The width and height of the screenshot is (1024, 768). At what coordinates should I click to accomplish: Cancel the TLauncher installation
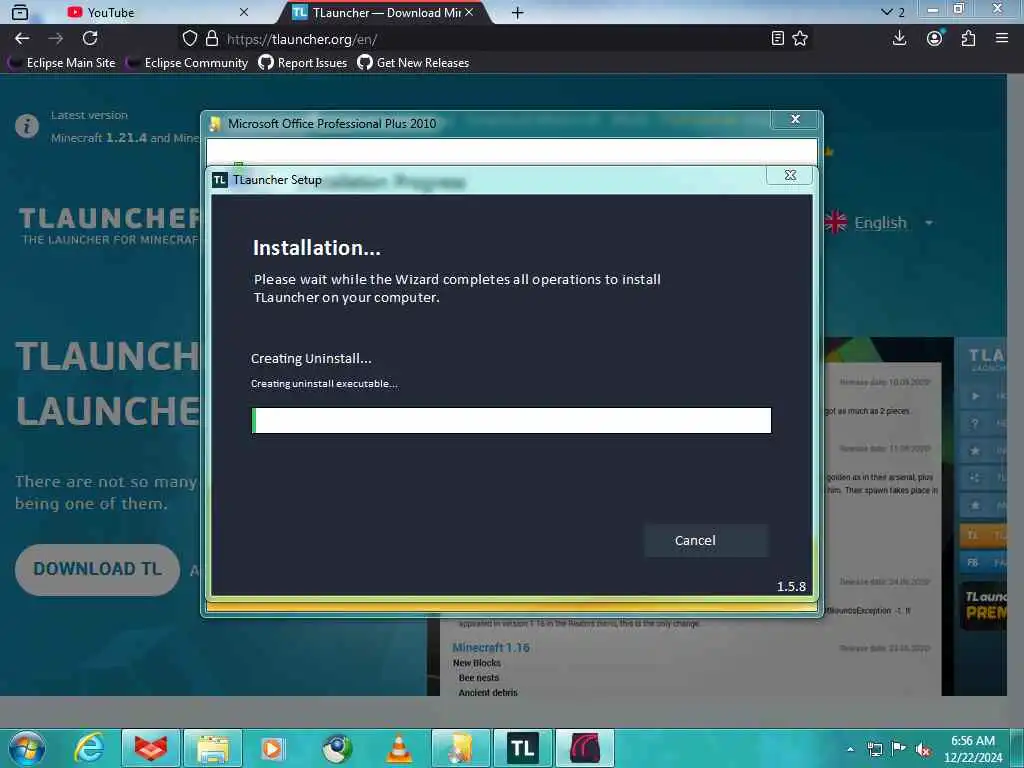tap(706, 540)
